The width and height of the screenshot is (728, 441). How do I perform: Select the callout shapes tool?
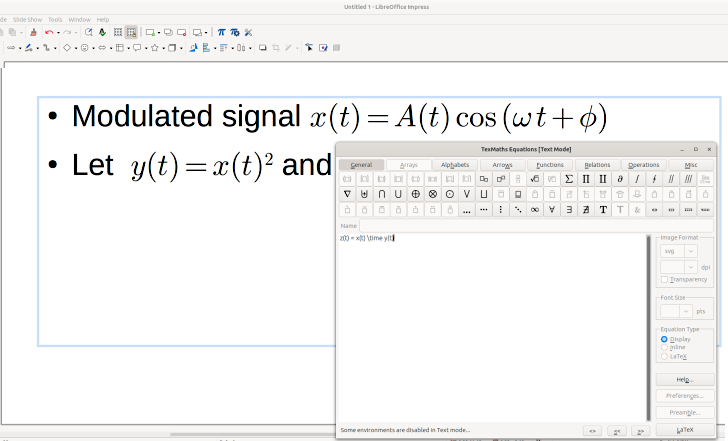tap(137, 47)
